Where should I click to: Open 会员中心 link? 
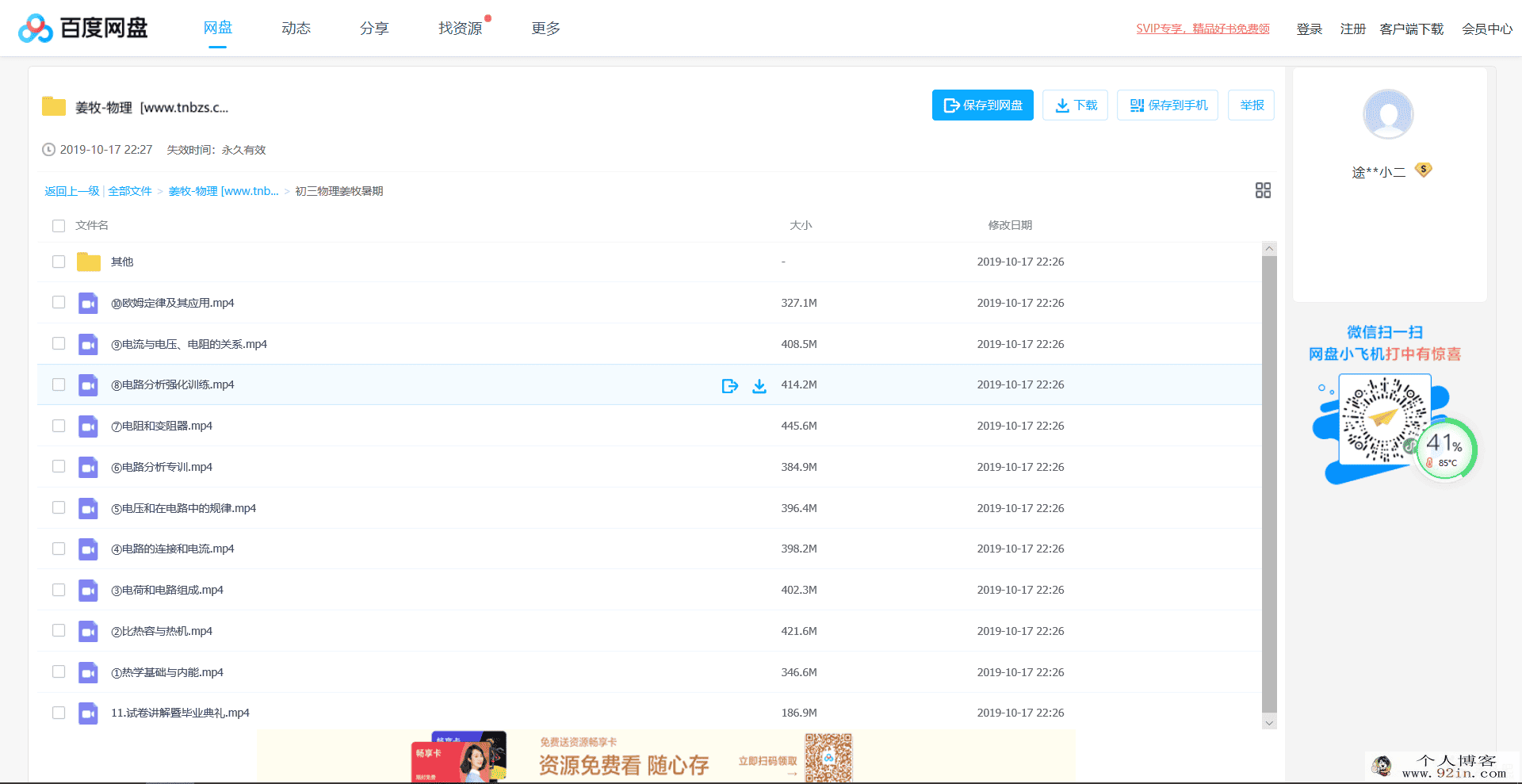tap(1487, 29)
